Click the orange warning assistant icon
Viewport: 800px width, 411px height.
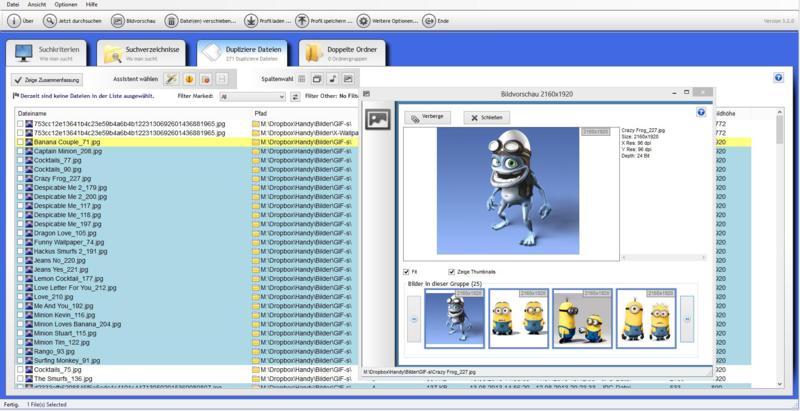188,79
